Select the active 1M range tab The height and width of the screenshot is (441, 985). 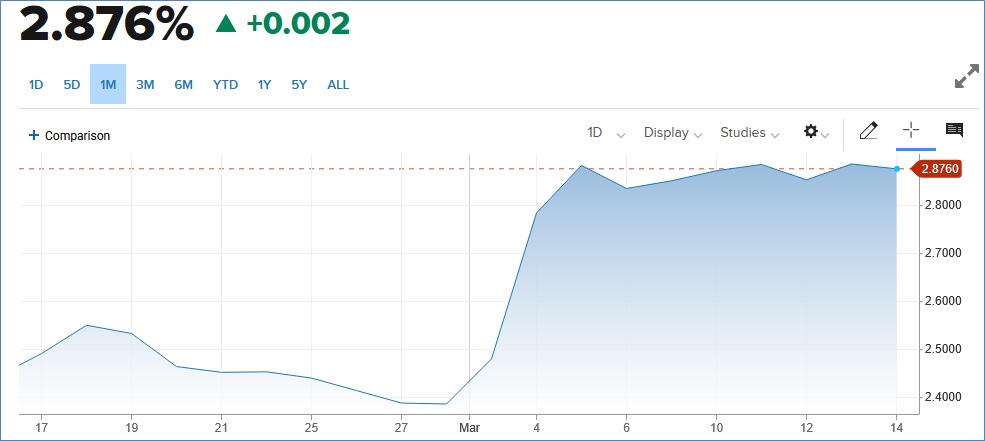(x=108, y=85)
